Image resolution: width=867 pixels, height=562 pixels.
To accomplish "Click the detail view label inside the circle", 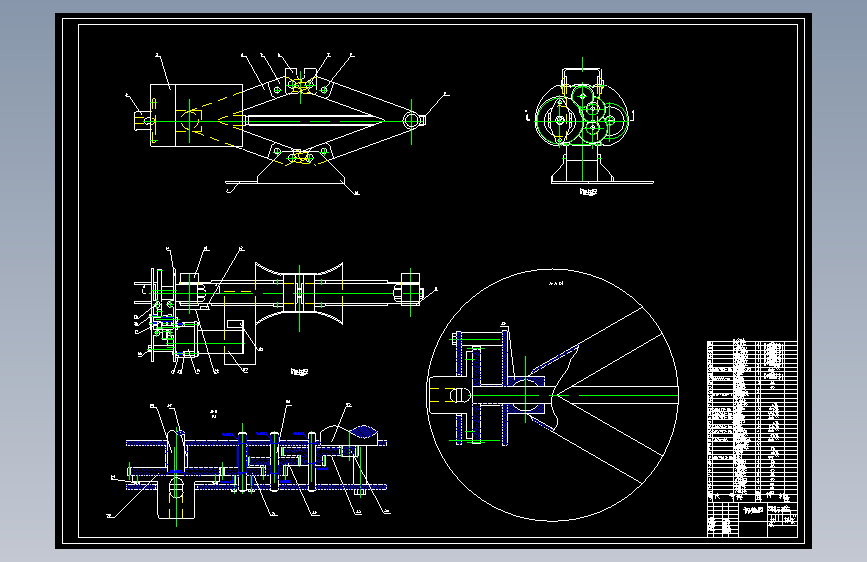I will pos(556,284).
